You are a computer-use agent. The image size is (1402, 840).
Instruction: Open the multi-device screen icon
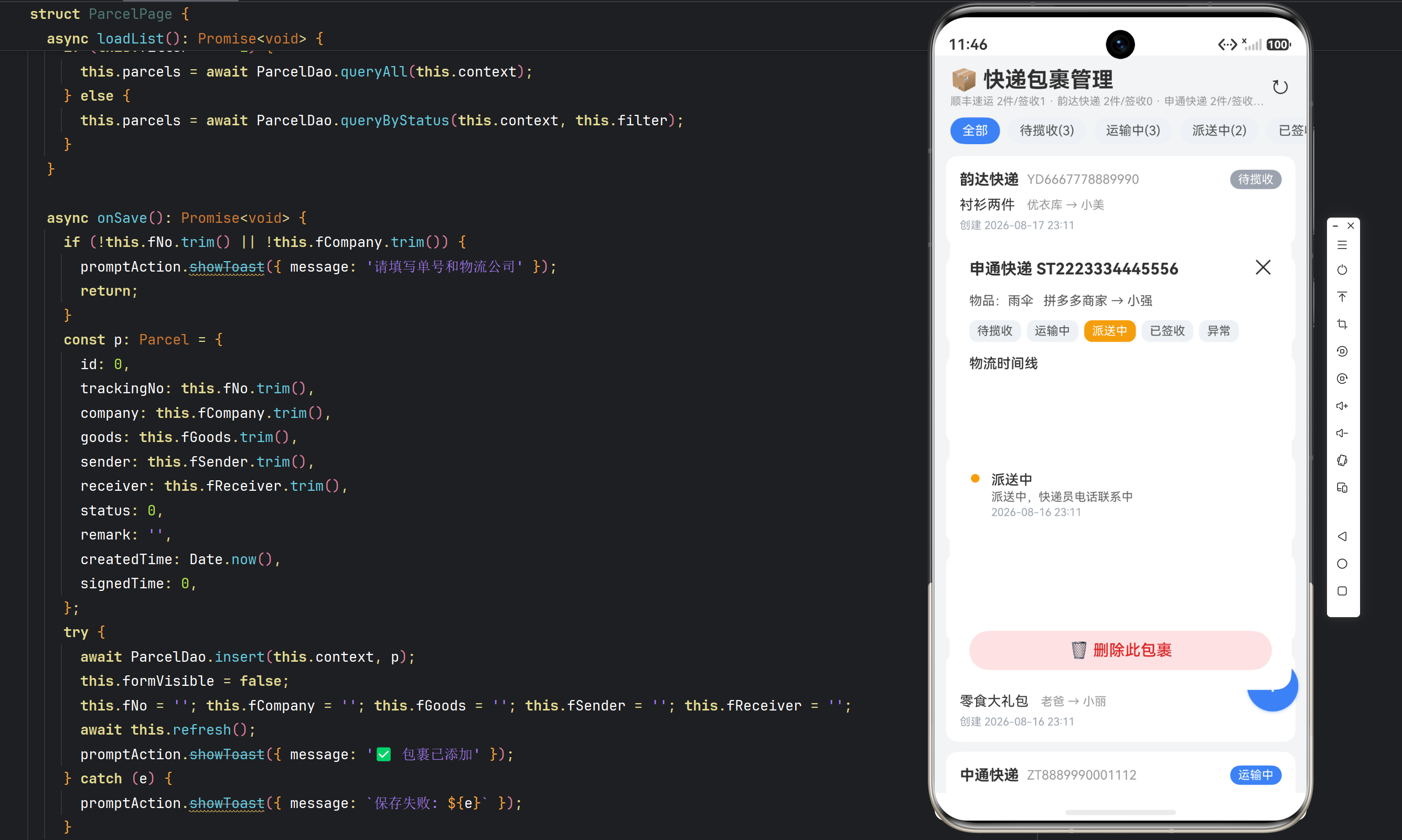(x=1342, y=487)
